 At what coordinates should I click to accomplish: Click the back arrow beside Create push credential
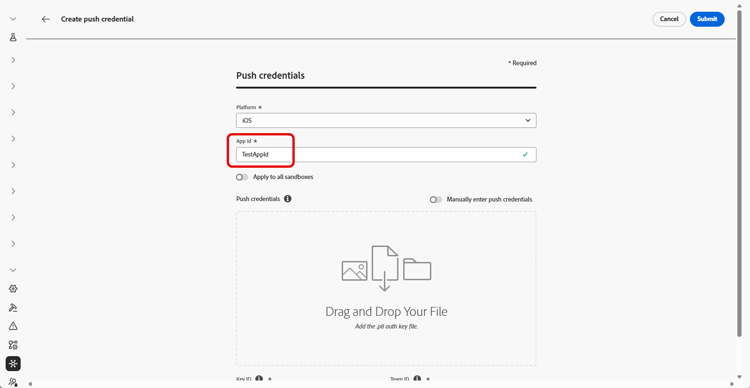(45, 19)
